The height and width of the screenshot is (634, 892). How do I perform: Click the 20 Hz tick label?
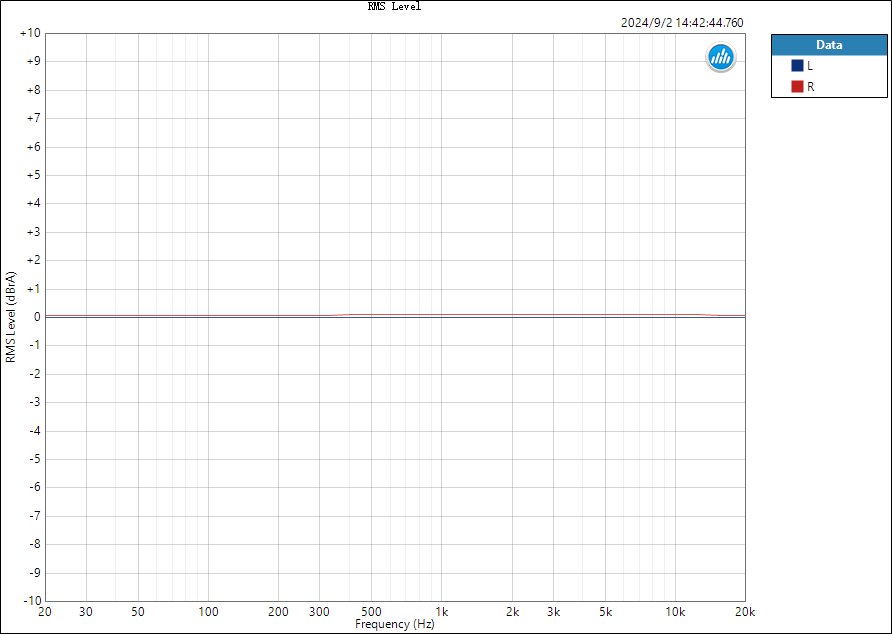(45, 612)
